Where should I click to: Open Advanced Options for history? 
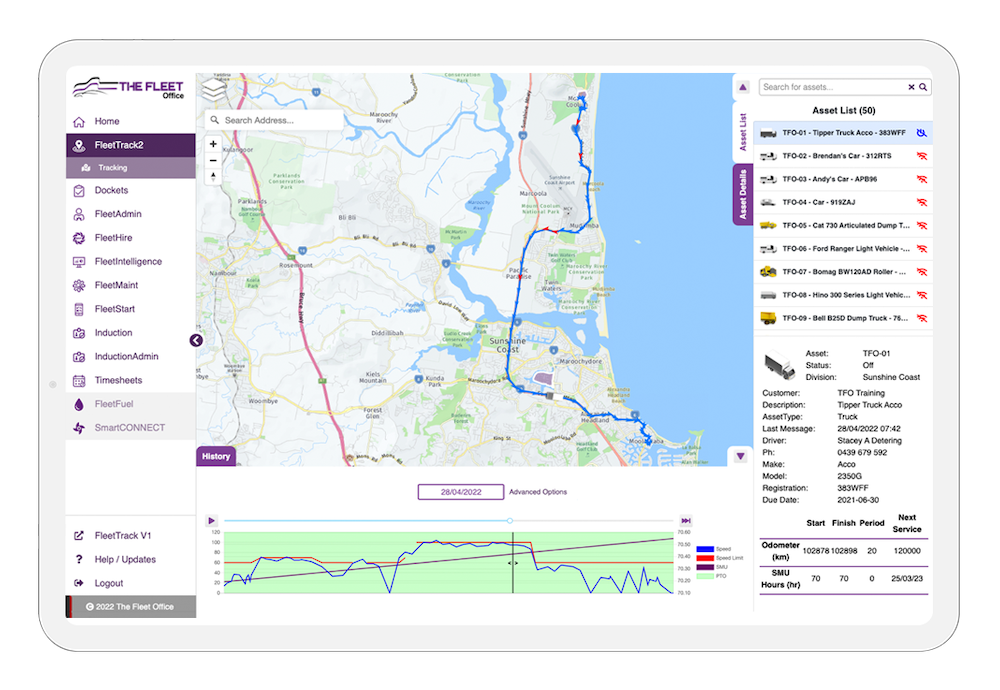[x=538, y=492]
